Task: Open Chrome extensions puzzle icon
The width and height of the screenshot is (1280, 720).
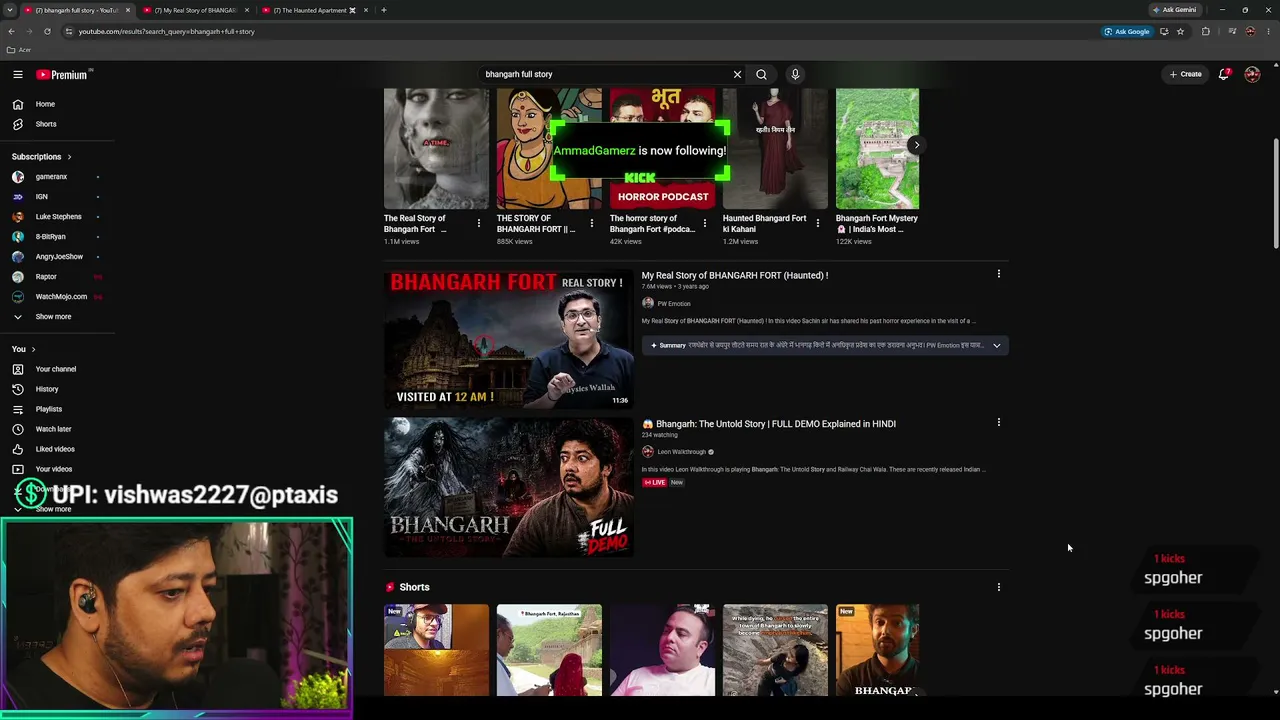Action: pos(1205,31)
